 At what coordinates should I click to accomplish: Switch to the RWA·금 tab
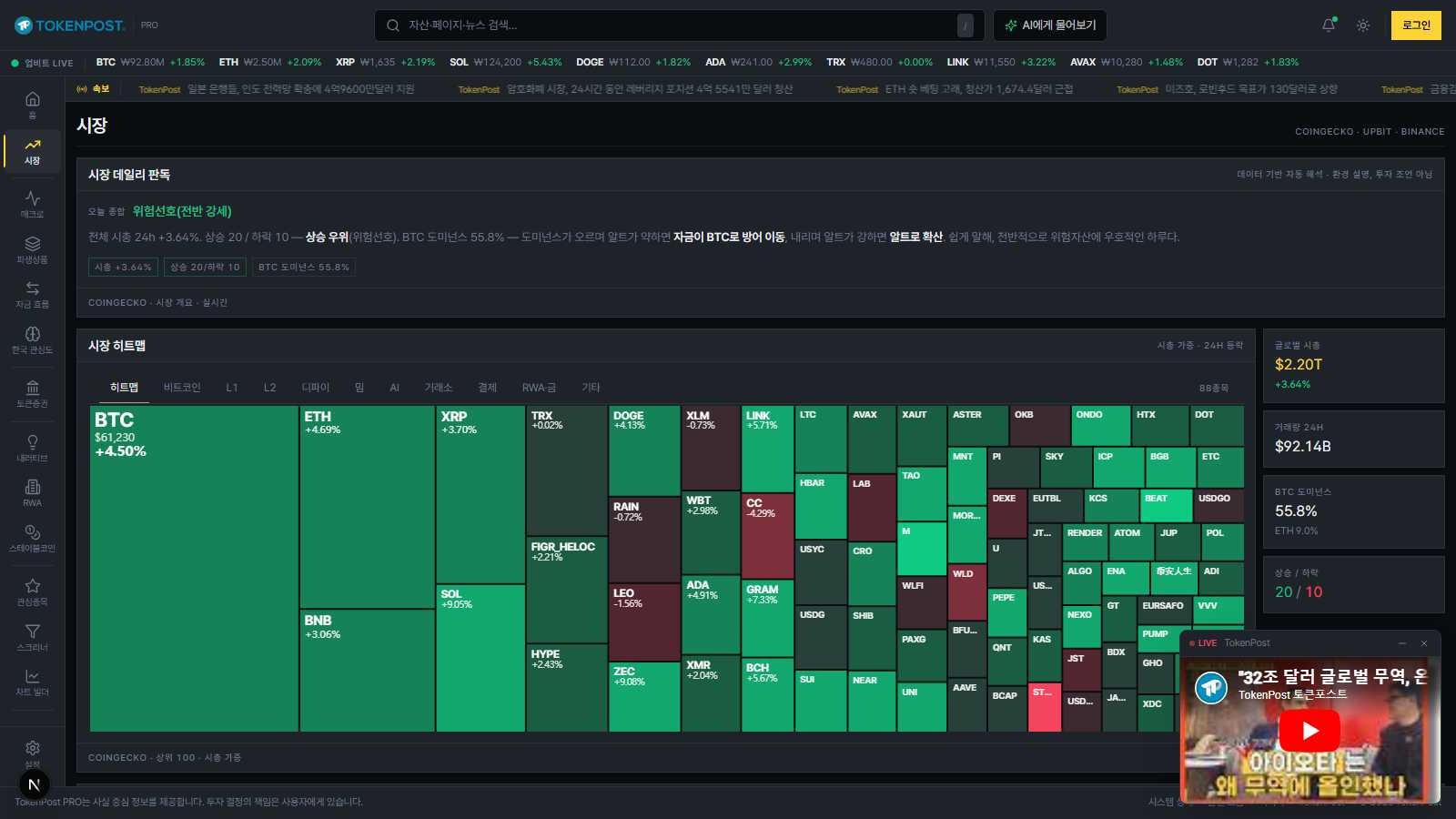[x=539, y=388]
